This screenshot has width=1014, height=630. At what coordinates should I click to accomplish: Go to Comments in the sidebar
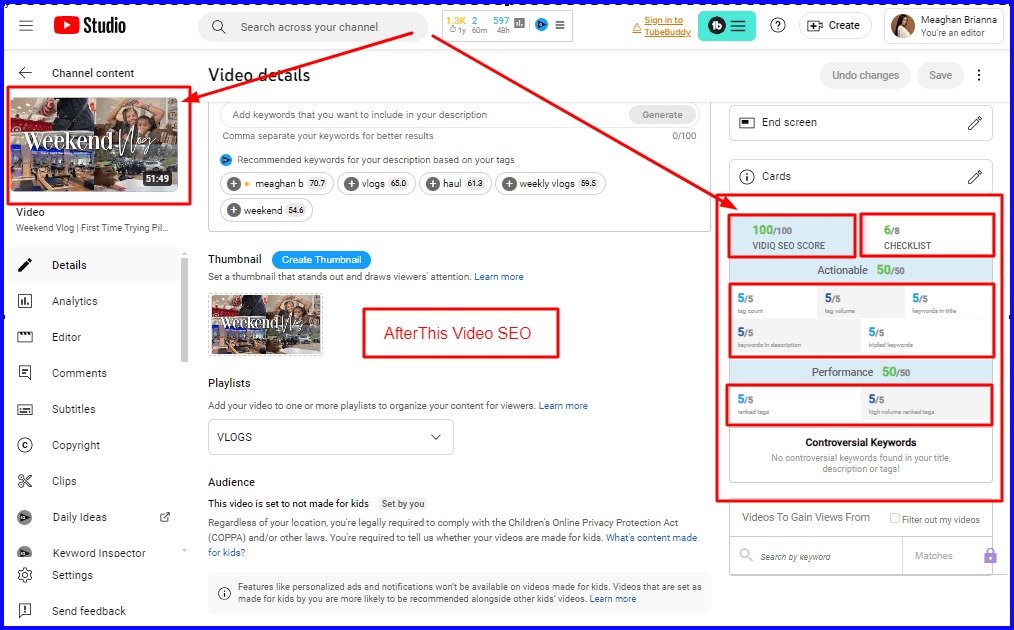79,373
